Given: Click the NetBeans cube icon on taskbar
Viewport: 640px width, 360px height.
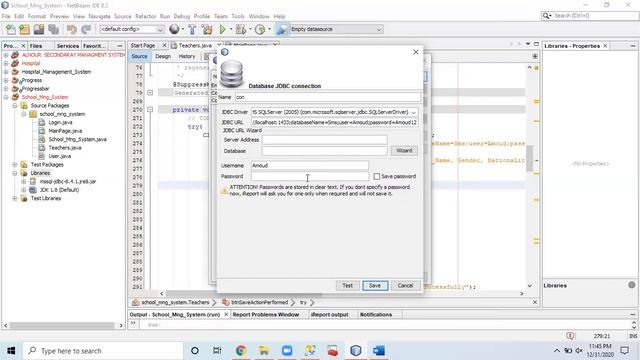Looking at the screenshot, I should coord(356,351).
